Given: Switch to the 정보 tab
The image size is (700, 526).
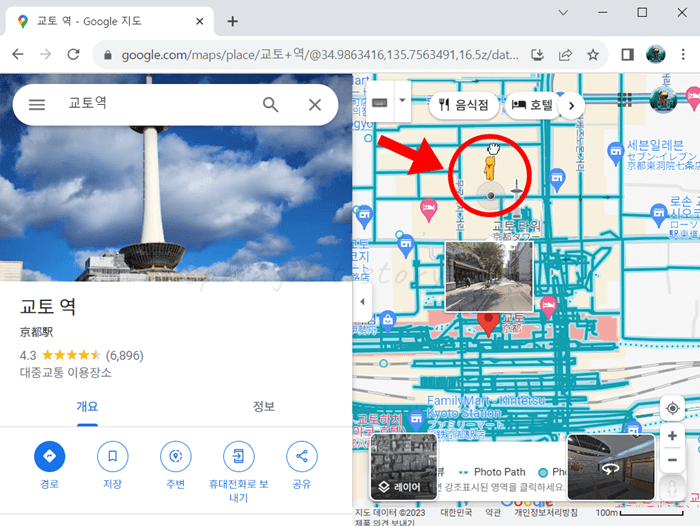Looking at the screenshot, I should coord(264,407).
